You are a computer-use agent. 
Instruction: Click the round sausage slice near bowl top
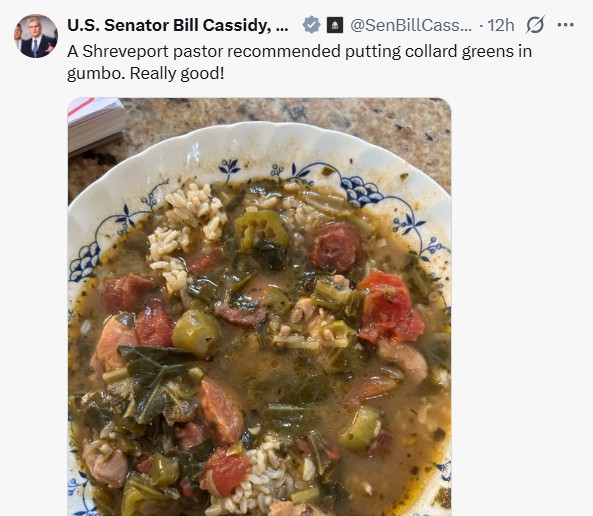point(336,248)
